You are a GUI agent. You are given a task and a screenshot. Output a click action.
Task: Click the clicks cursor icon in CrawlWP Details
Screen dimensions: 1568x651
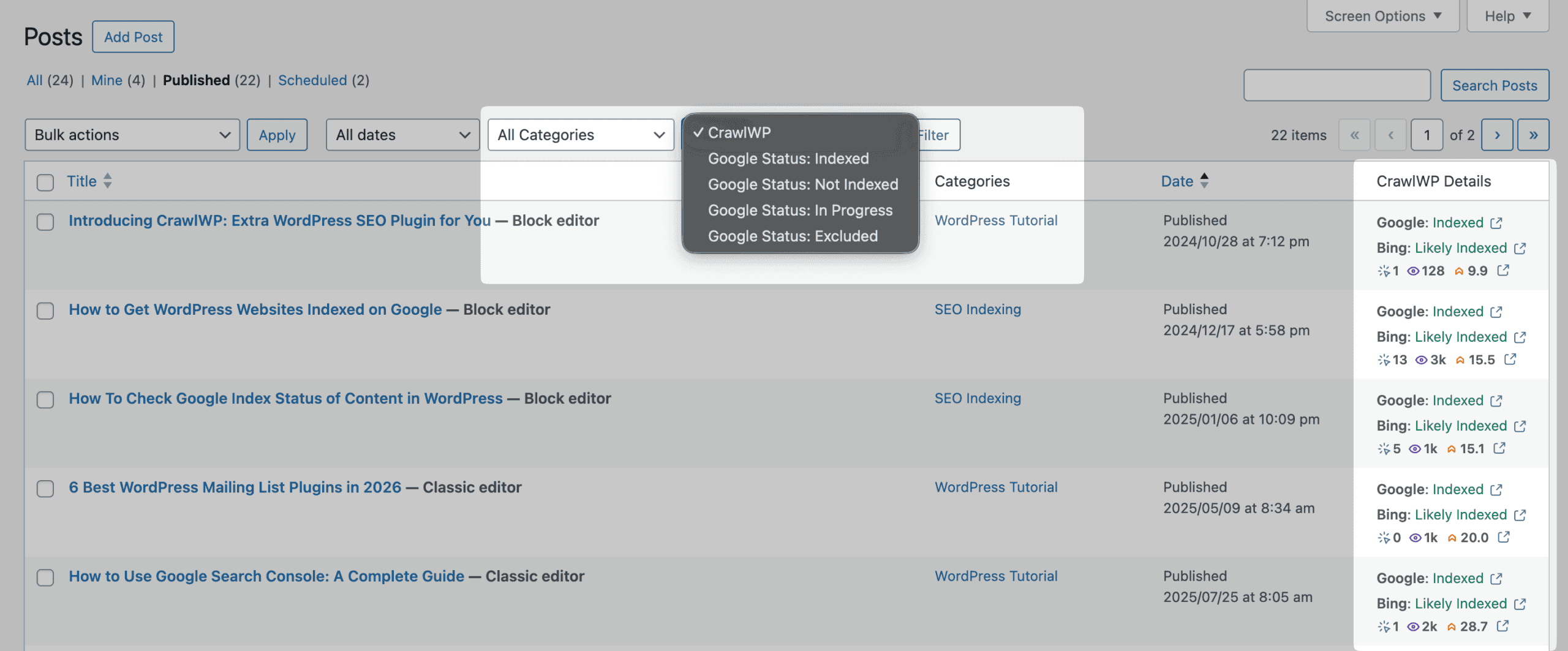[1385, 270]
